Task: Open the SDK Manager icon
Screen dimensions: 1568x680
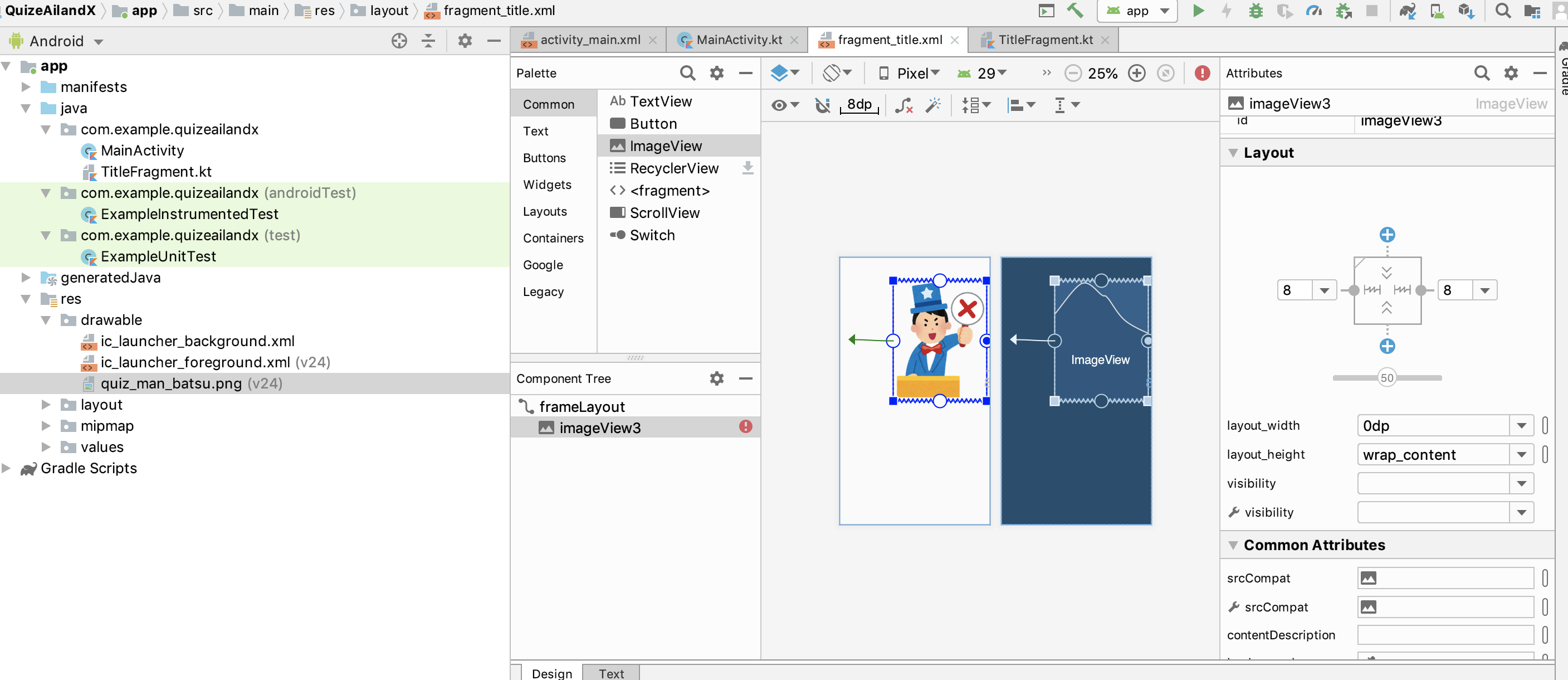Action: coord(1466,11)
